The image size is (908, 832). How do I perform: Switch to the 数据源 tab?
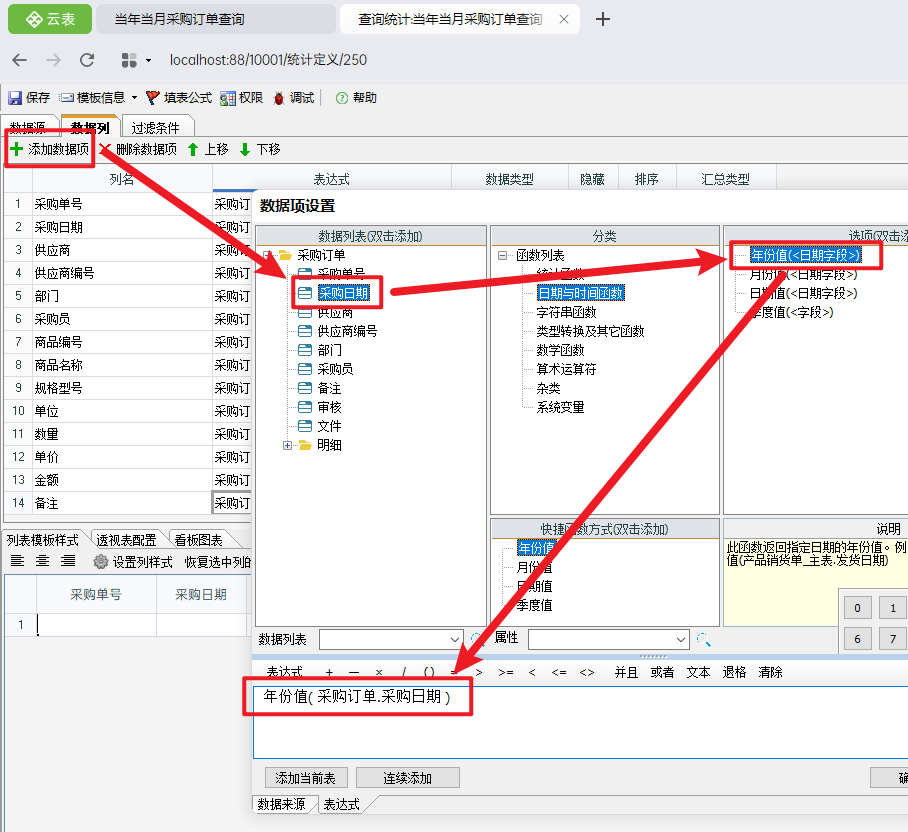pos(28,127)
